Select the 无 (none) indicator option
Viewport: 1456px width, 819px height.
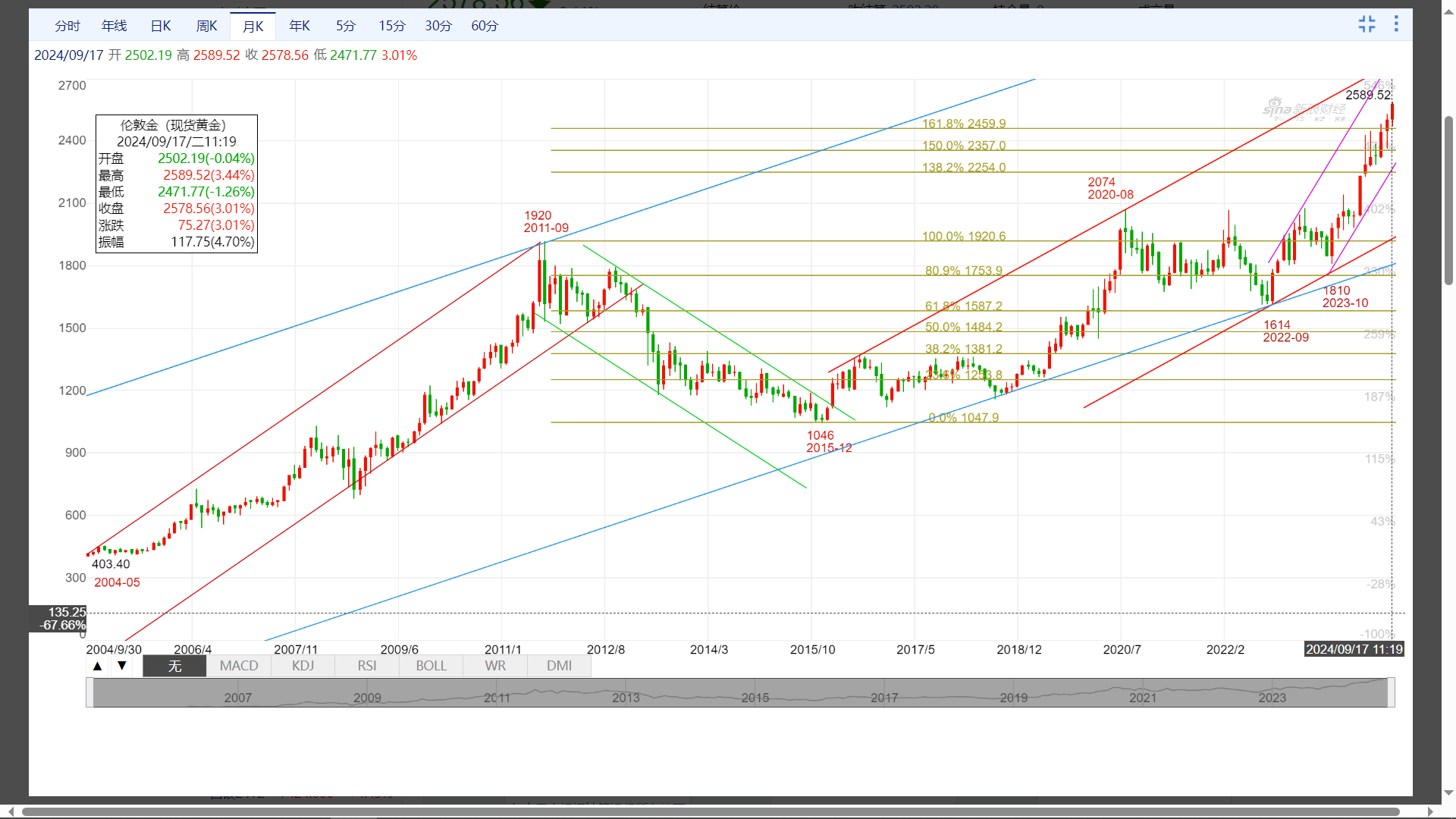coord(174,666)
